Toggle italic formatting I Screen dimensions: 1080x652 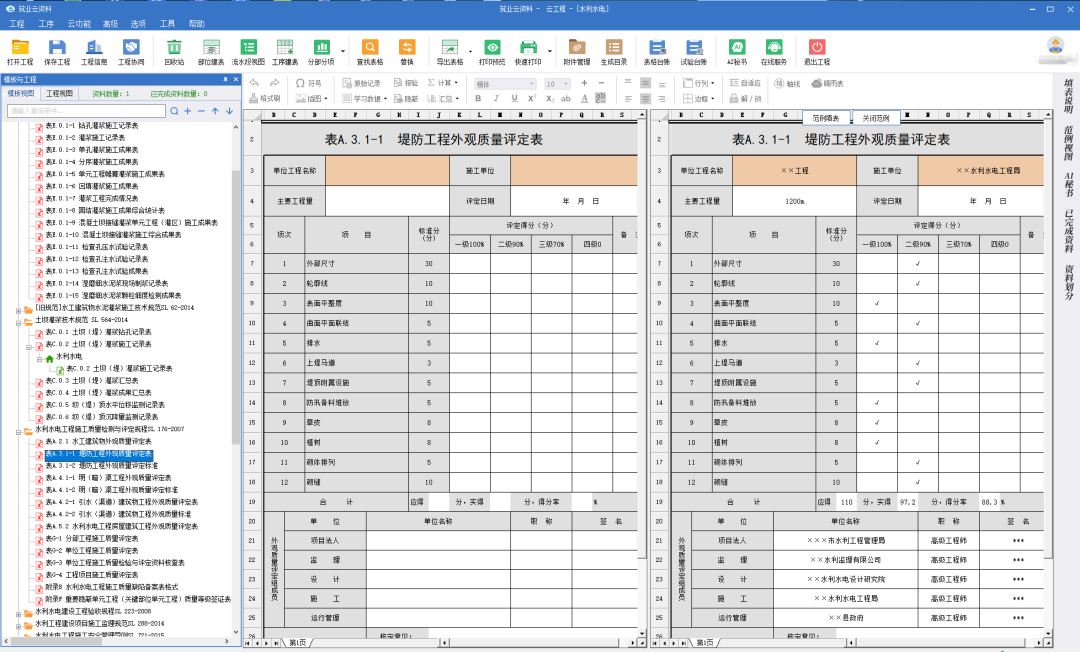tap(496, 98)
